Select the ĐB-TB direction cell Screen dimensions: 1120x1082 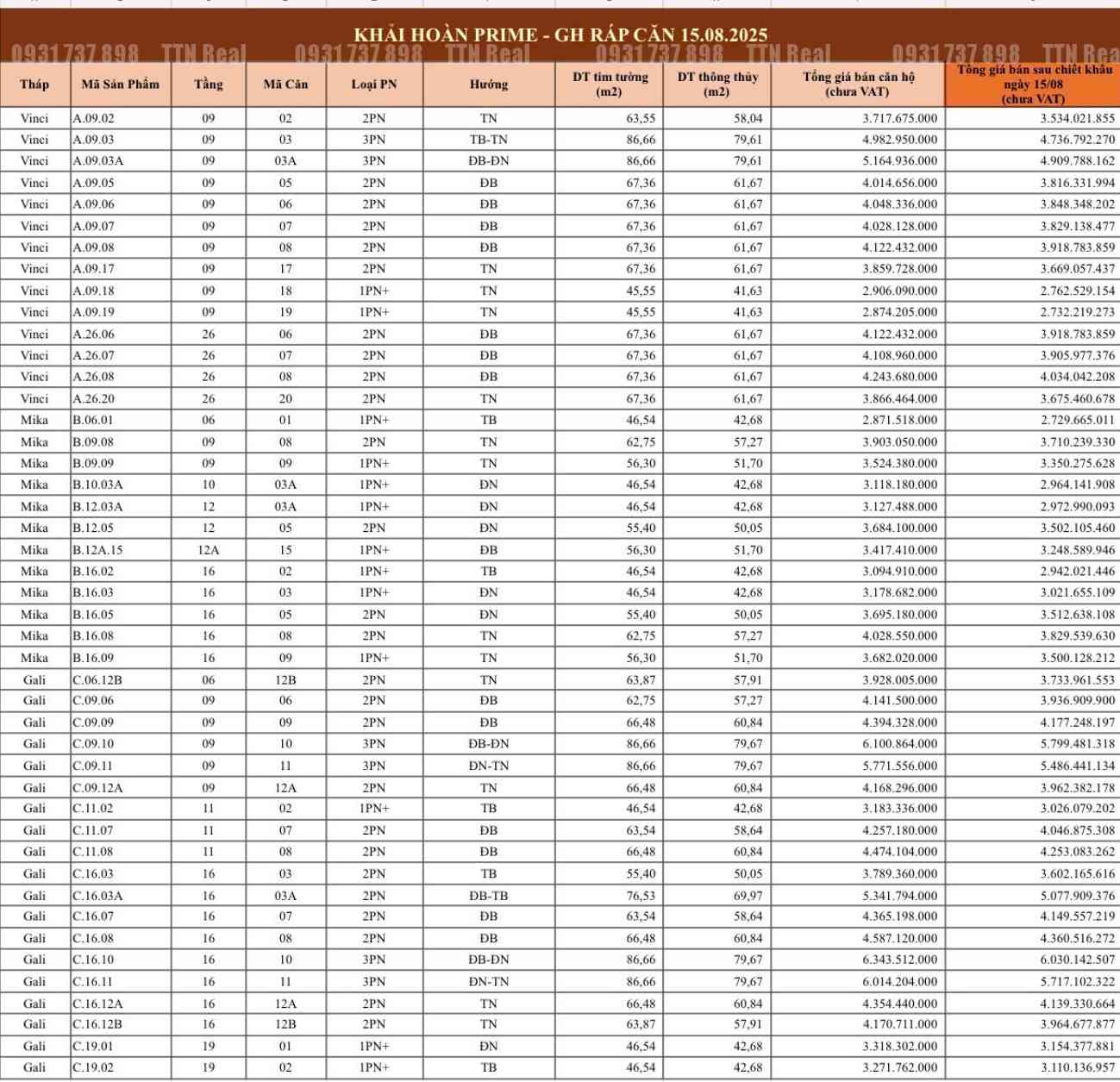pos(489,896)
